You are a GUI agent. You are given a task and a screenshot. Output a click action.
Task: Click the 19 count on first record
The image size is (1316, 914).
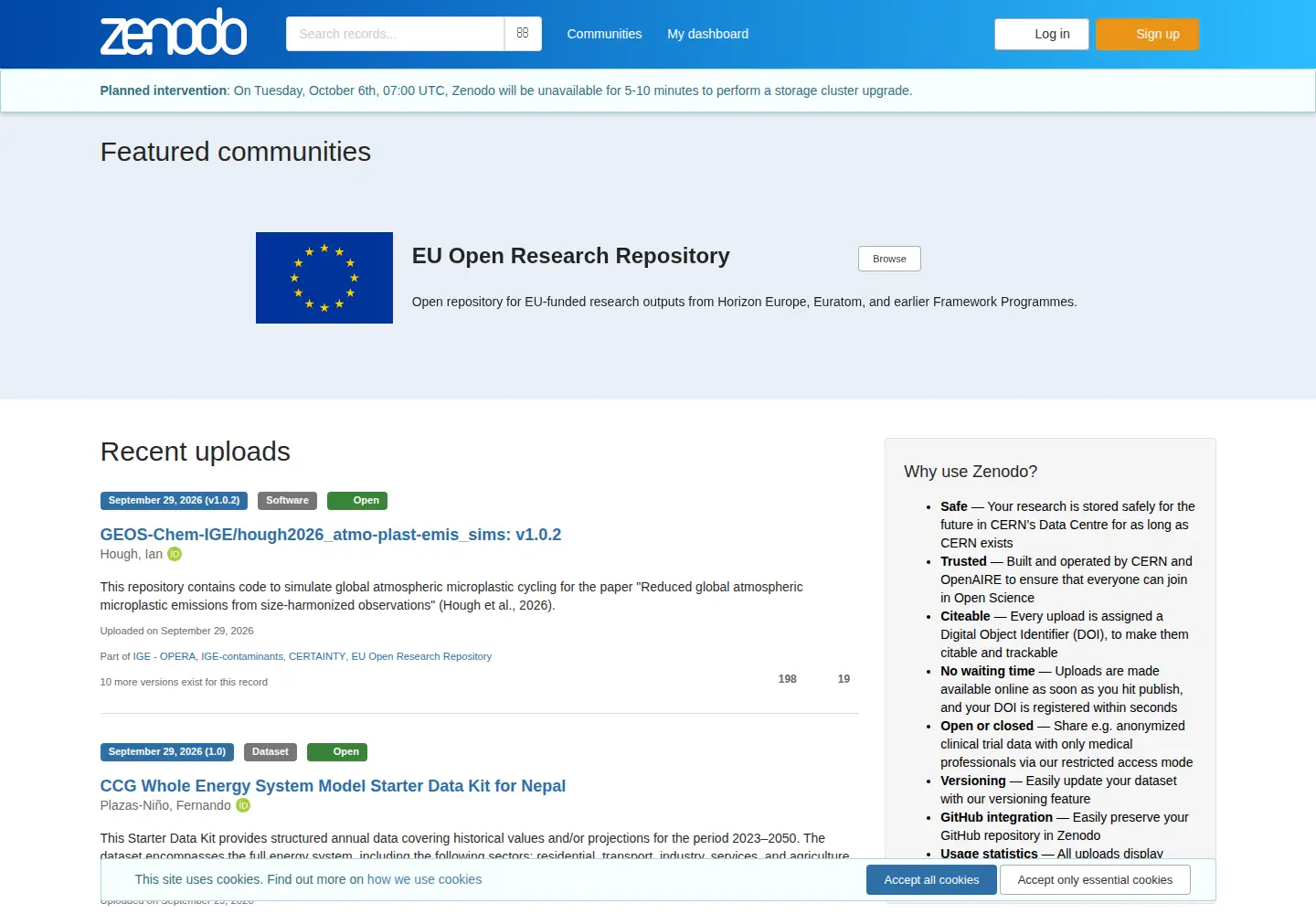pos(844,679)
